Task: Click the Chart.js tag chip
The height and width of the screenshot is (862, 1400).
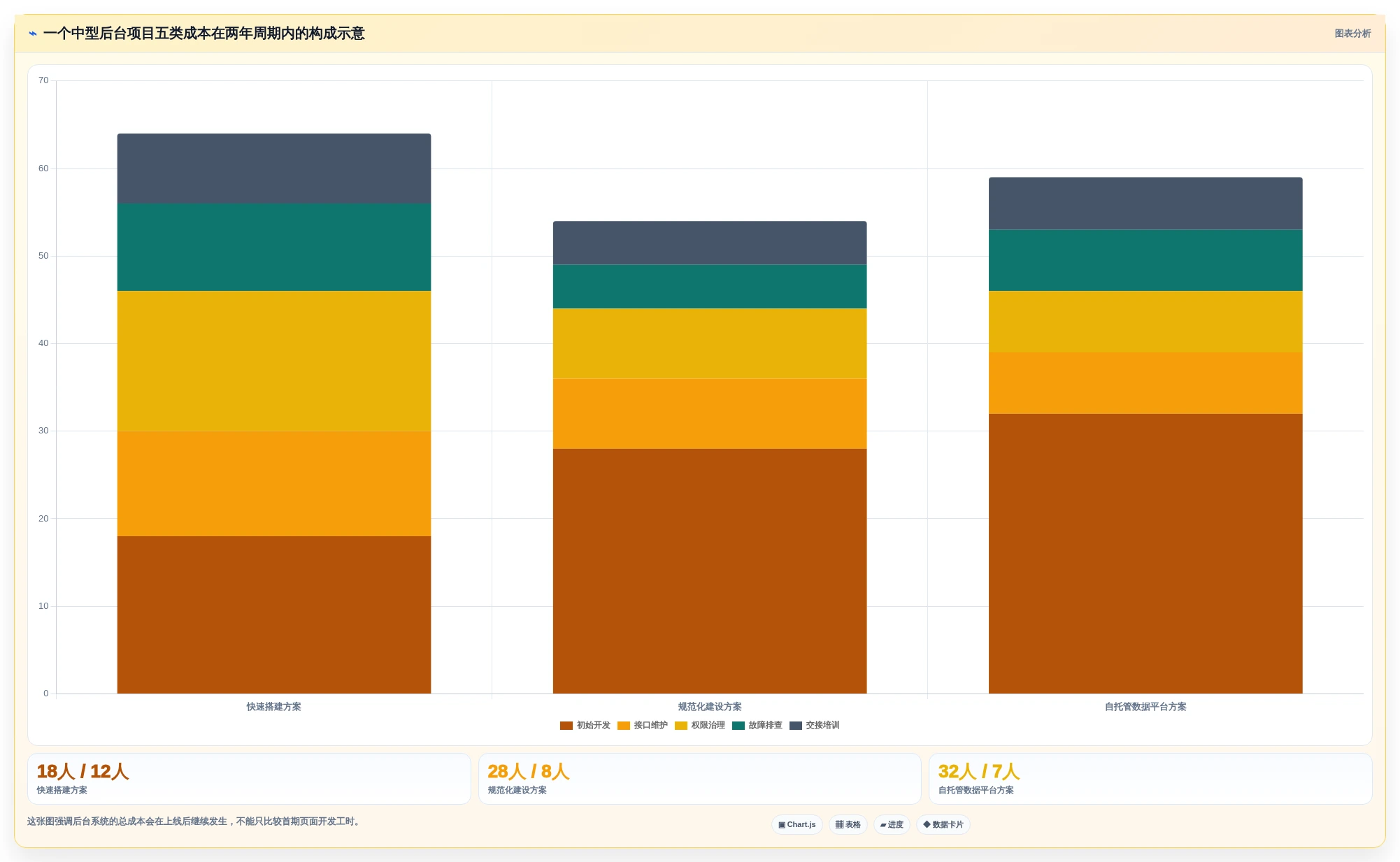Action: pos(797,825)
